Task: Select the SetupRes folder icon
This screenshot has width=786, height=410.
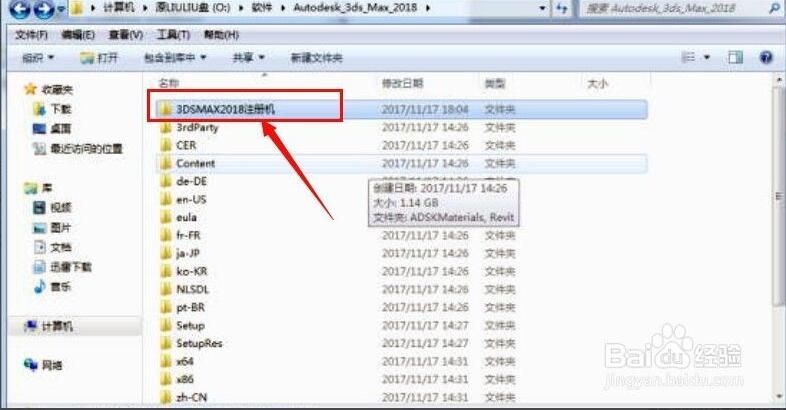Action: coord(166,343)
